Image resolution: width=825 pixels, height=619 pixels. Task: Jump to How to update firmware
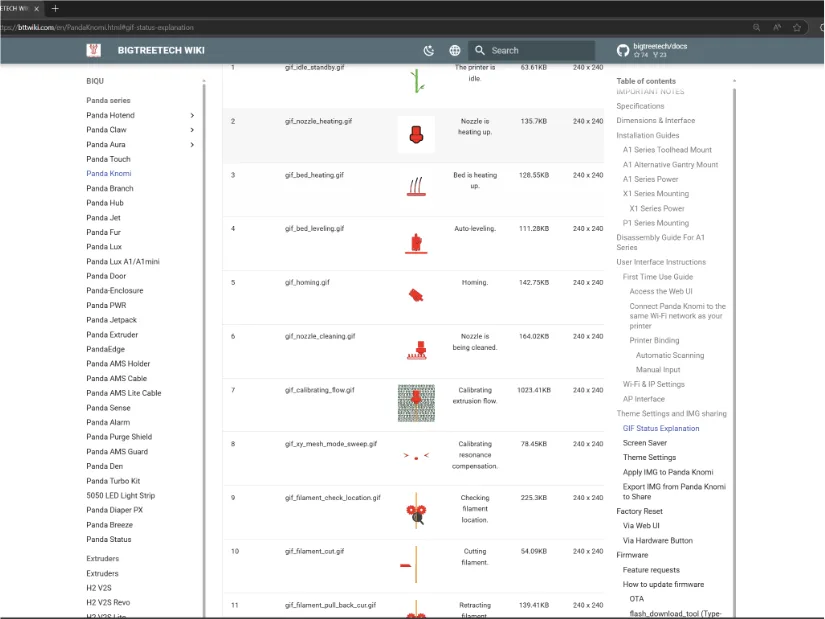click(x=663, y=584)
